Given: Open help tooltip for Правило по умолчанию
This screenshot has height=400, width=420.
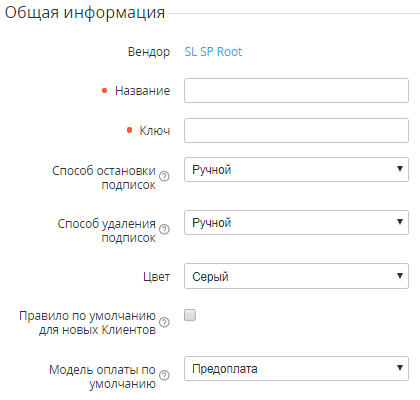Looking at the screenshot, I should (164, 322).
